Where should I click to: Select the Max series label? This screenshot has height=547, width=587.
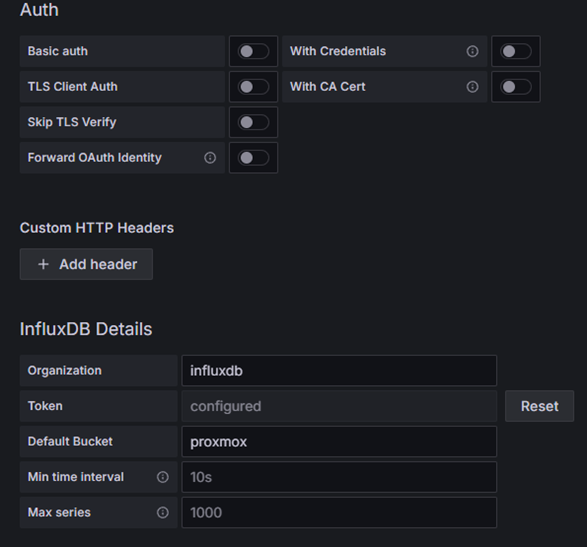59,512
